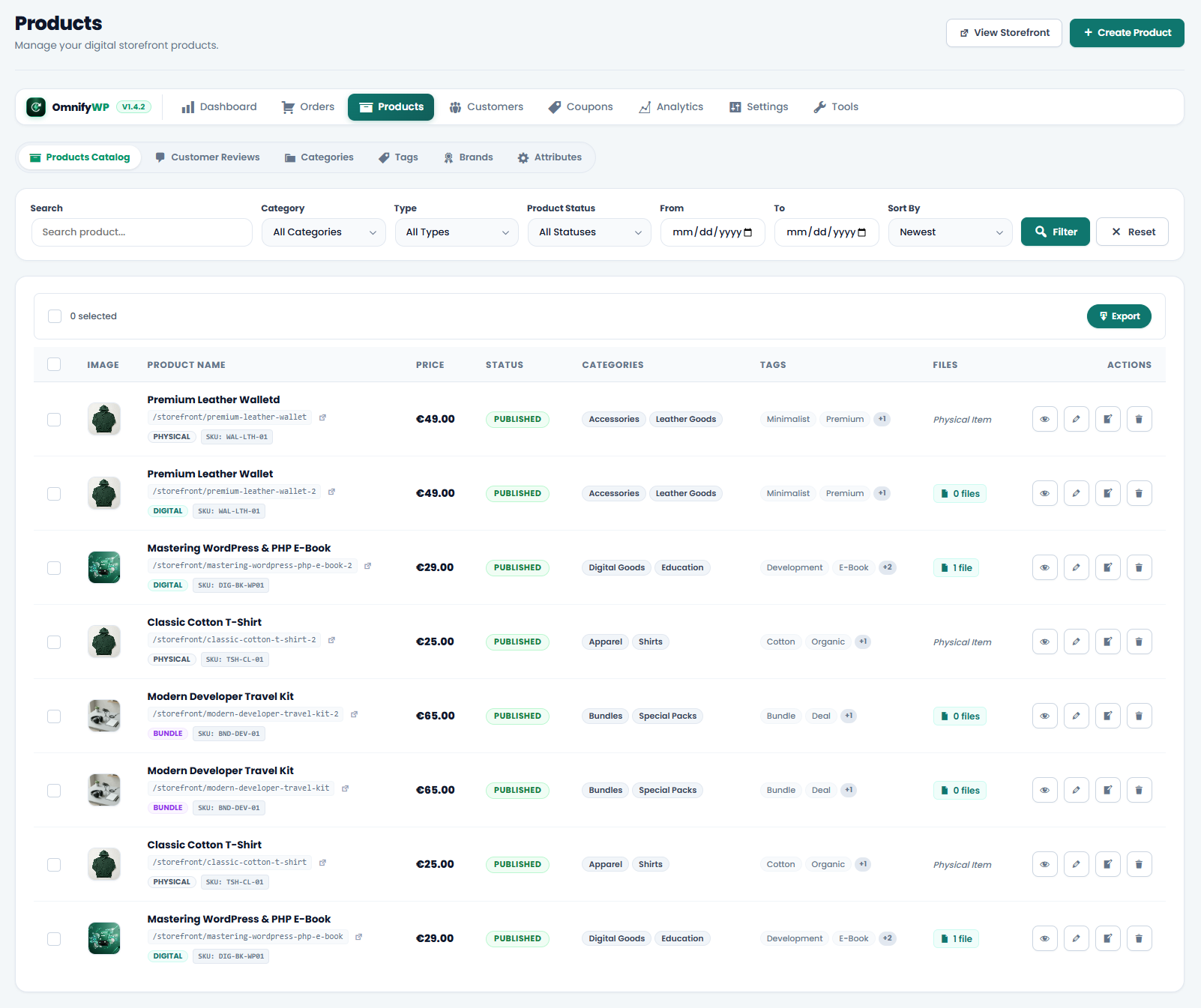
Task: Open the All Categories dropdown
Action: [x=324, y=232]
